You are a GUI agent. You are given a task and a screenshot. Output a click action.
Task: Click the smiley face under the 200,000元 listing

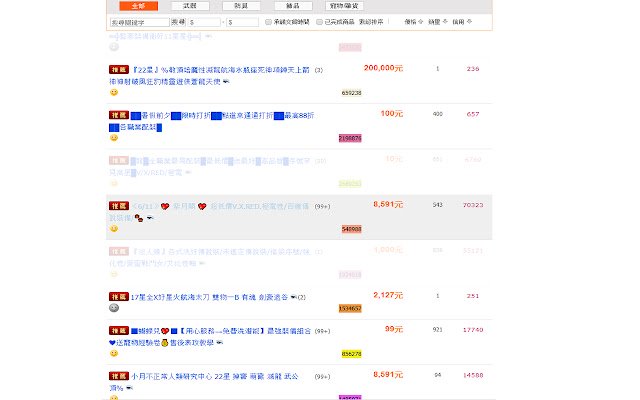tap(114, 92)
